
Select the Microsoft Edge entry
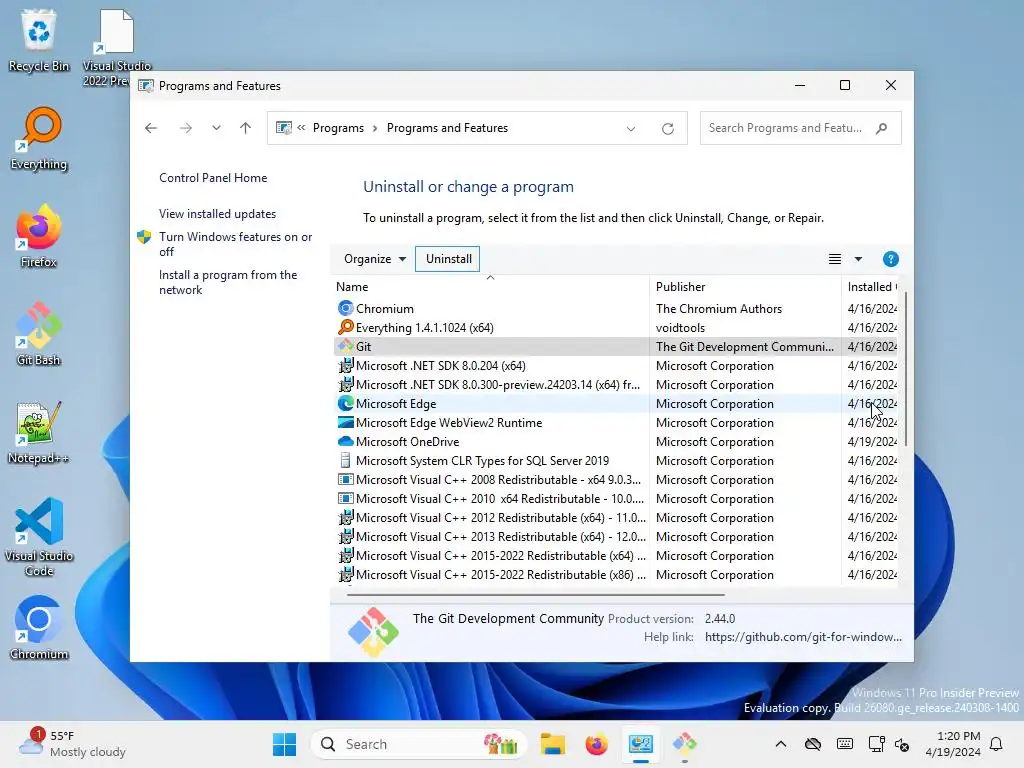click(x=616, y=403)
